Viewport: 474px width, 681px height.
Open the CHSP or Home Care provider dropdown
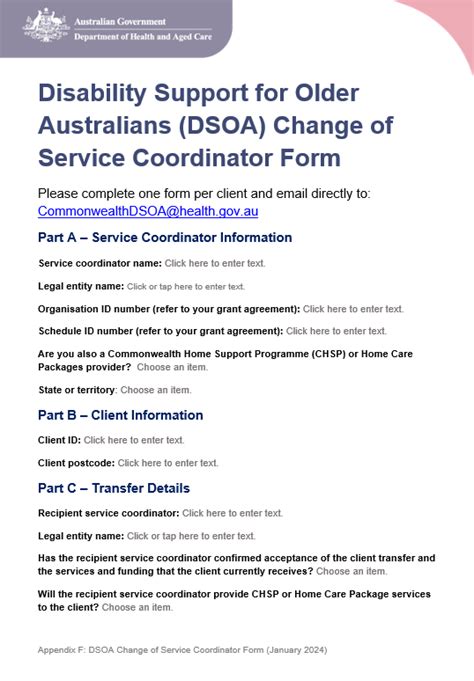172,367
